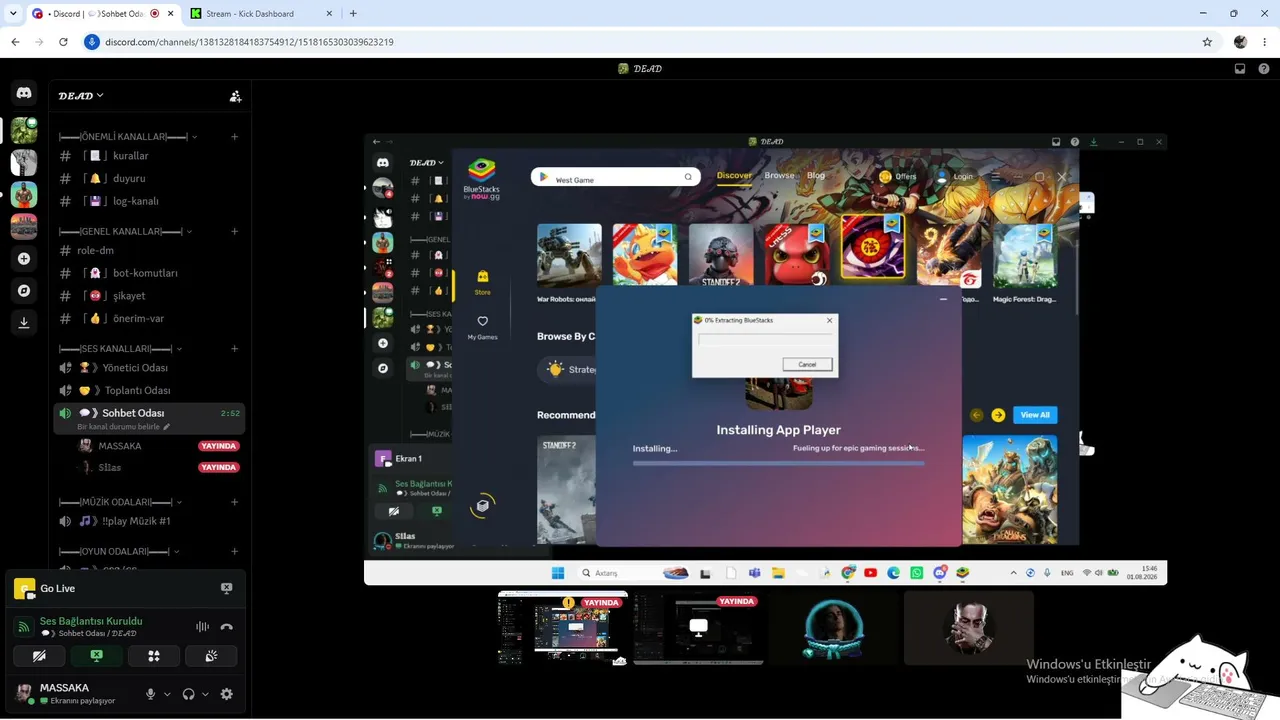
Task: Click Cancel in Extracting BlueStacks dialog
Action: 807,364
